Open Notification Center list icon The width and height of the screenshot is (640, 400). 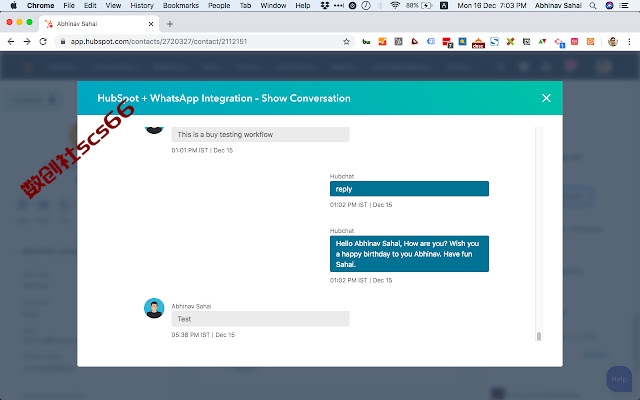click(x=624, y=5)
